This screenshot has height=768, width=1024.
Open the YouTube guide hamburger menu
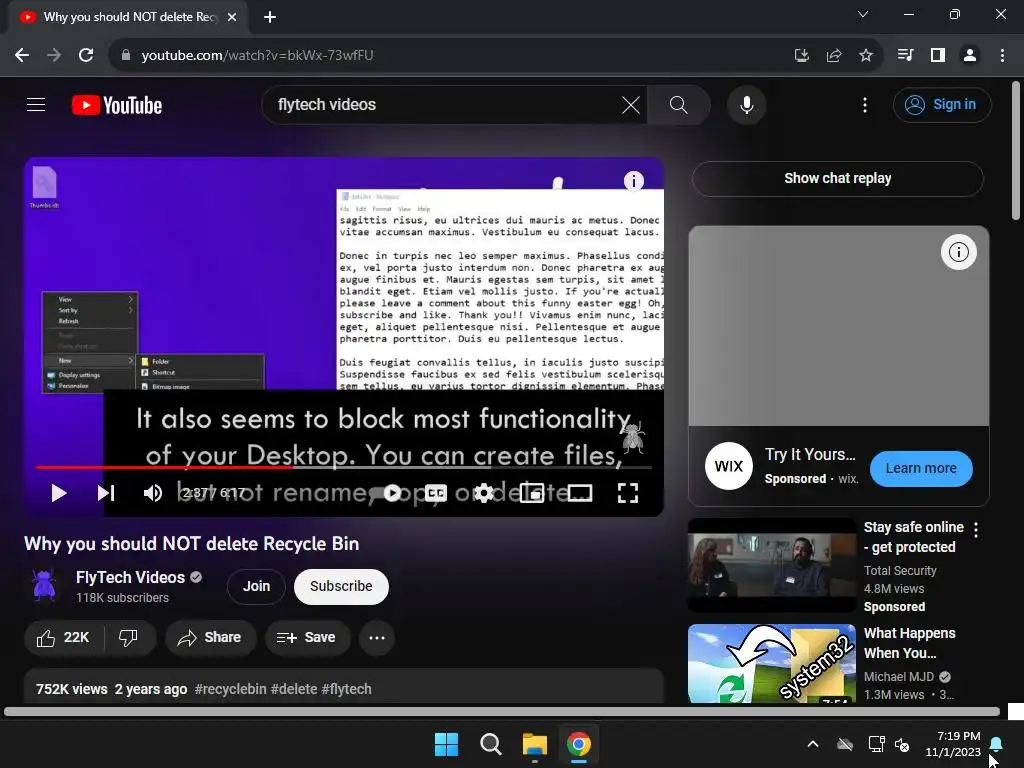pos(36,104)
